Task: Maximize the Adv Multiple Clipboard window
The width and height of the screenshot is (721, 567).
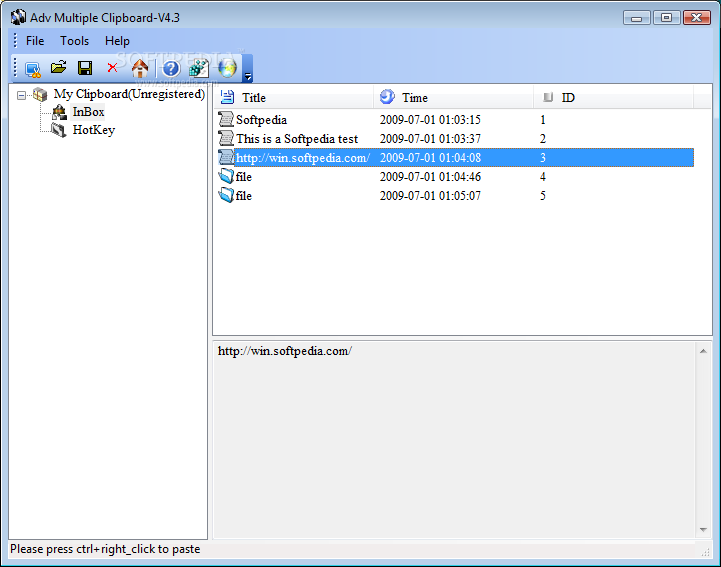Action: click(x=666, y=18)
